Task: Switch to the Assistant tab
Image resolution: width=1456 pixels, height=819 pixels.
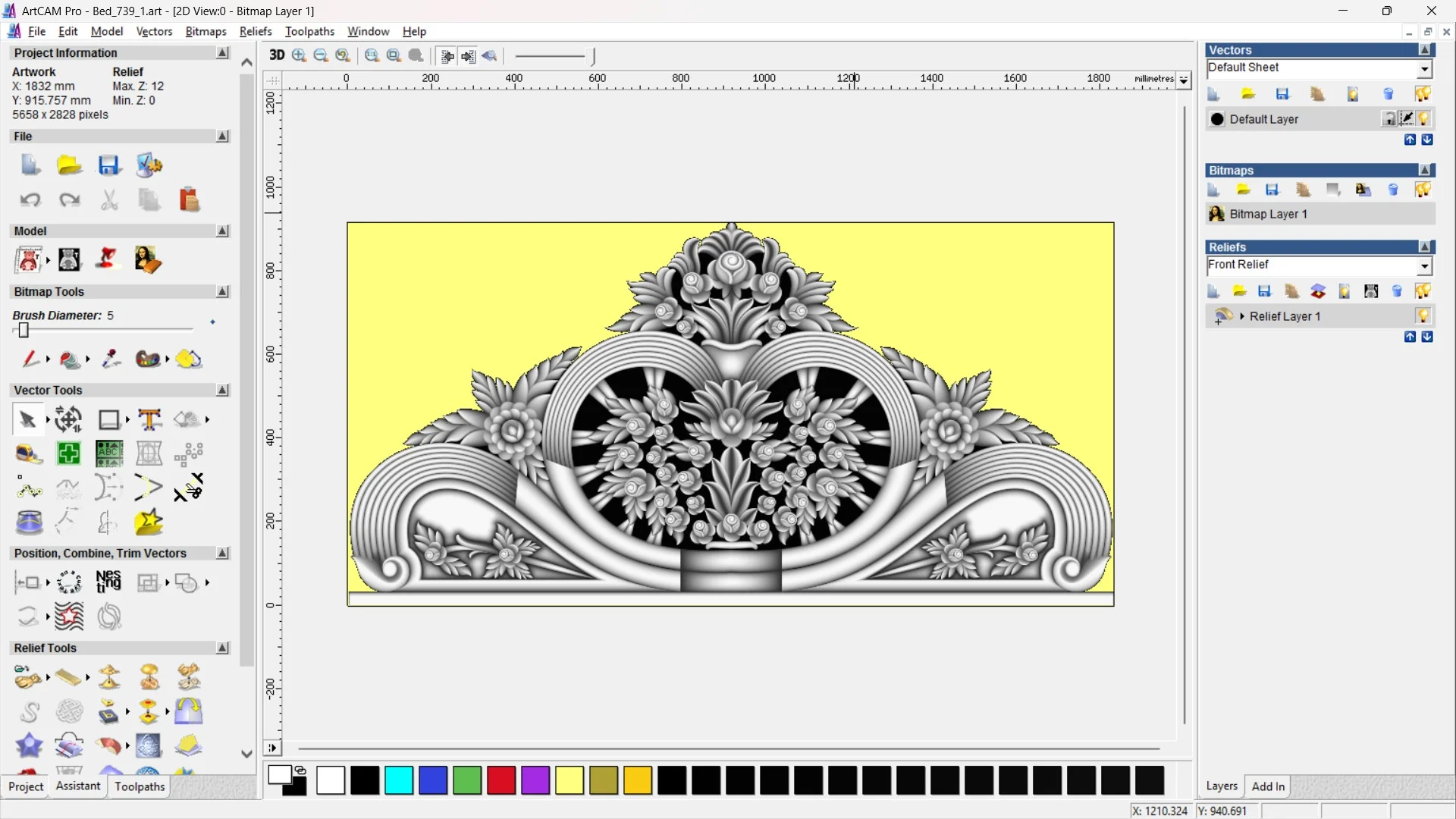Action: (77, 786)
